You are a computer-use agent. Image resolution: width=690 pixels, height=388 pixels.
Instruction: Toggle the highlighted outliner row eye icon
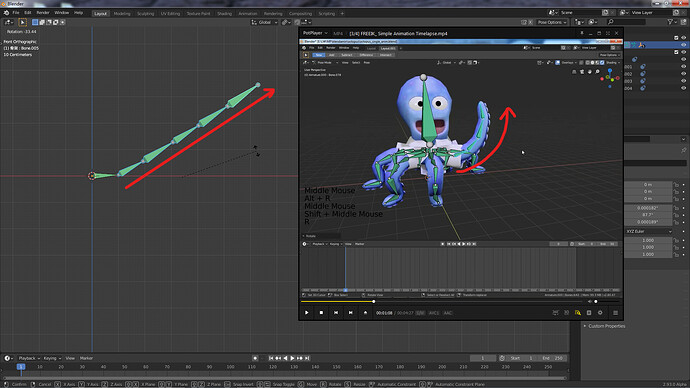[683, 45]
